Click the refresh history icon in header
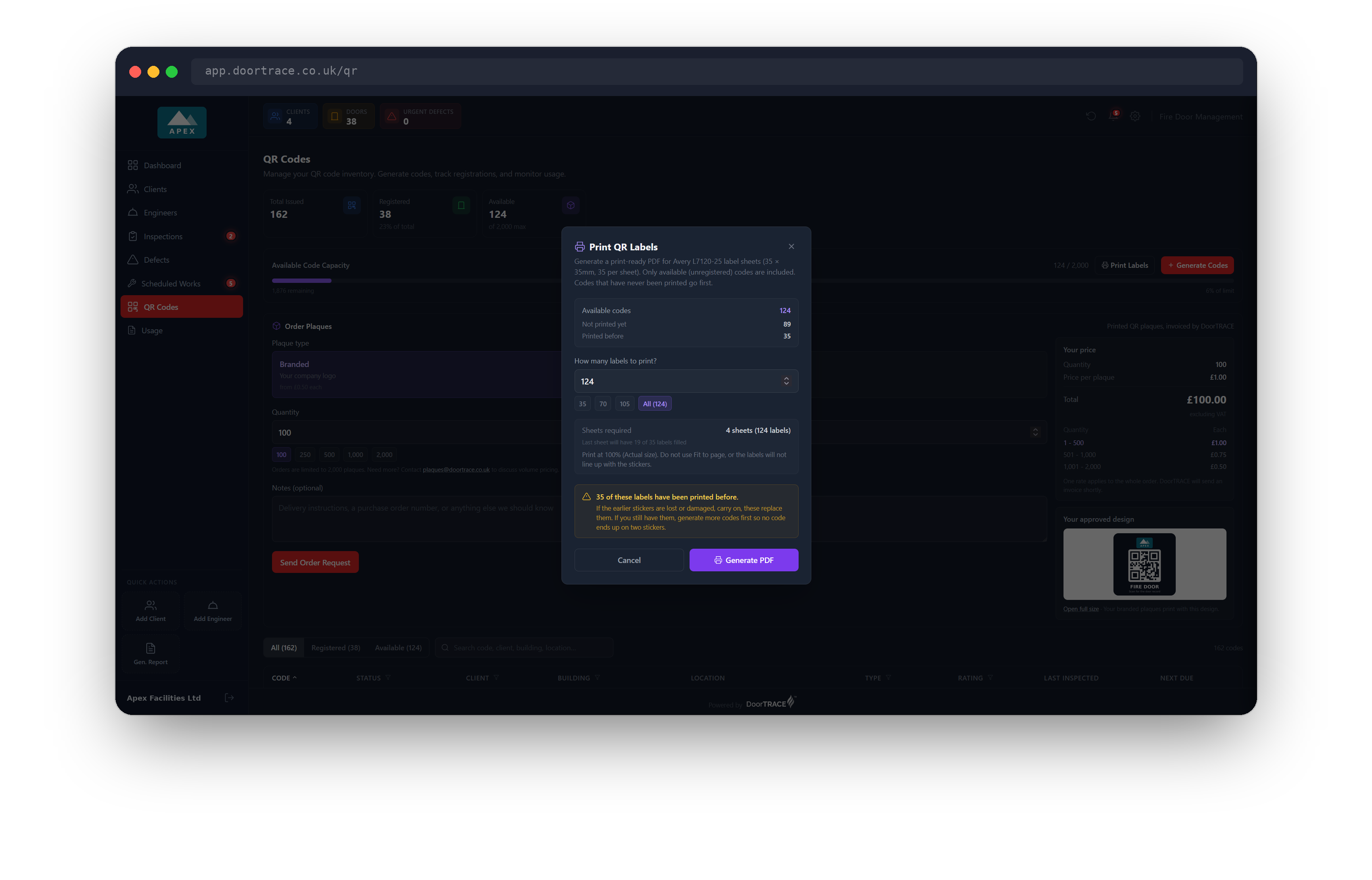Screen dimensions: 1372x880 1090,116
